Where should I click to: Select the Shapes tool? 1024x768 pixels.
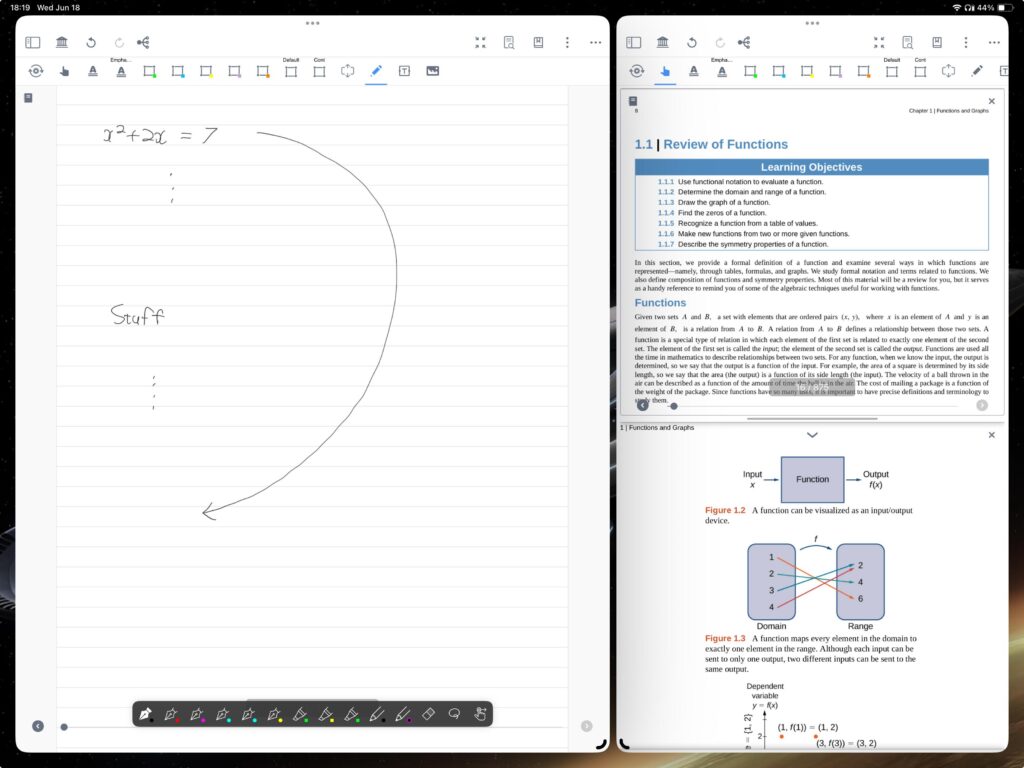point(347,71)
